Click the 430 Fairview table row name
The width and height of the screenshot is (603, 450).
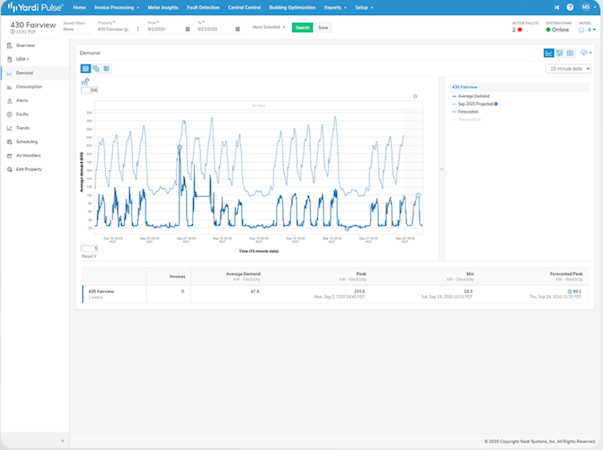[101, 292]
